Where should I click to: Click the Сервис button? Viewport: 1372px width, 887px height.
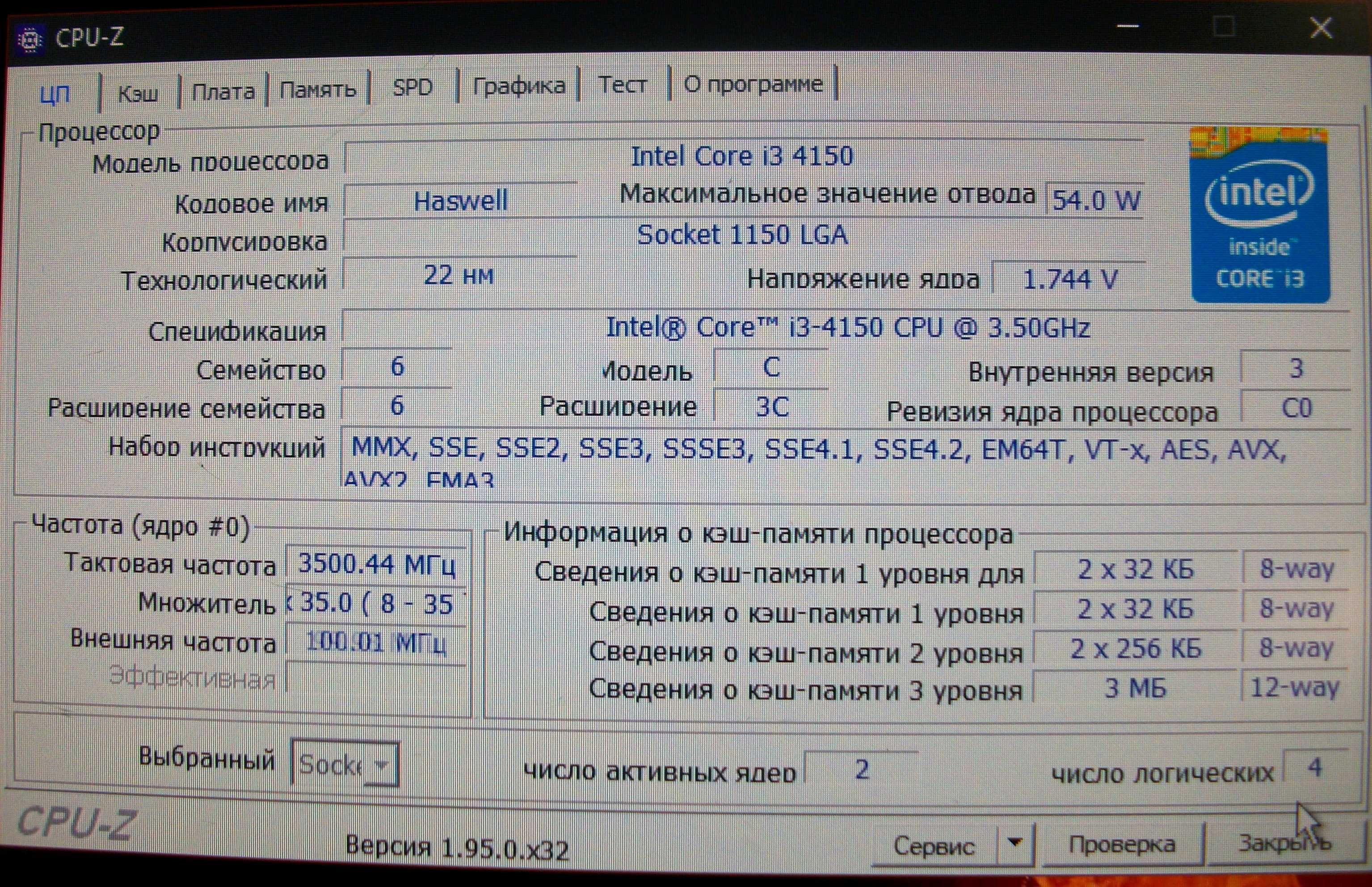pyautogui.click(x=934, y=845)
